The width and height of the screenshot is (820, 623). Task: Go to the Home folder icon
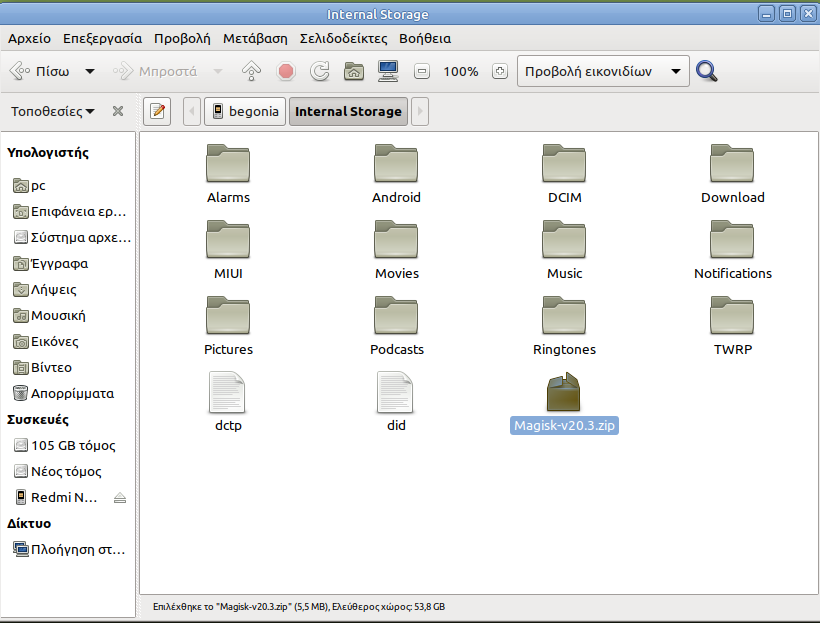[x=353, y=72]
